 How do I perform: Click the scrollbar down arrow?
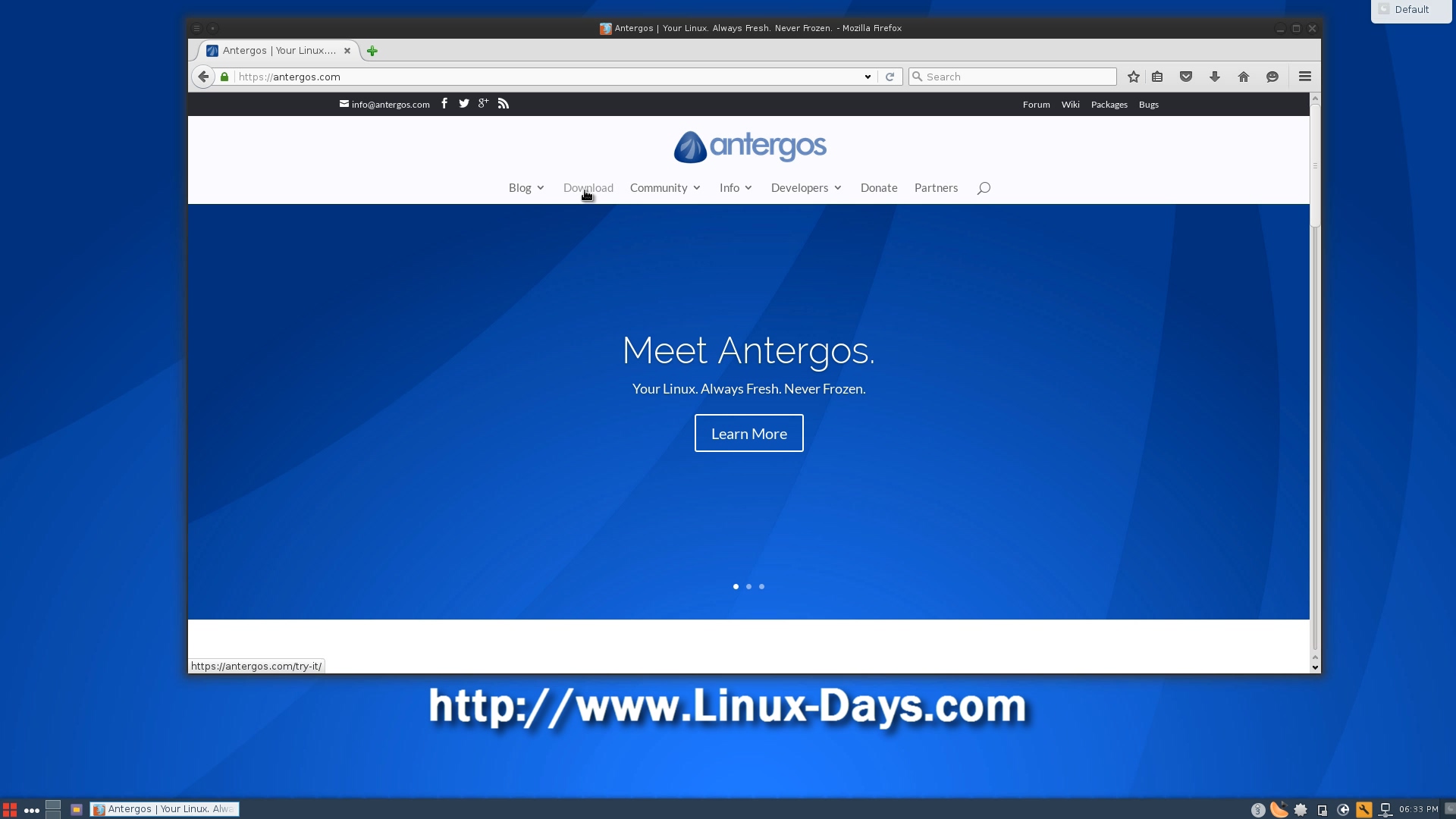coord(1315,667)
